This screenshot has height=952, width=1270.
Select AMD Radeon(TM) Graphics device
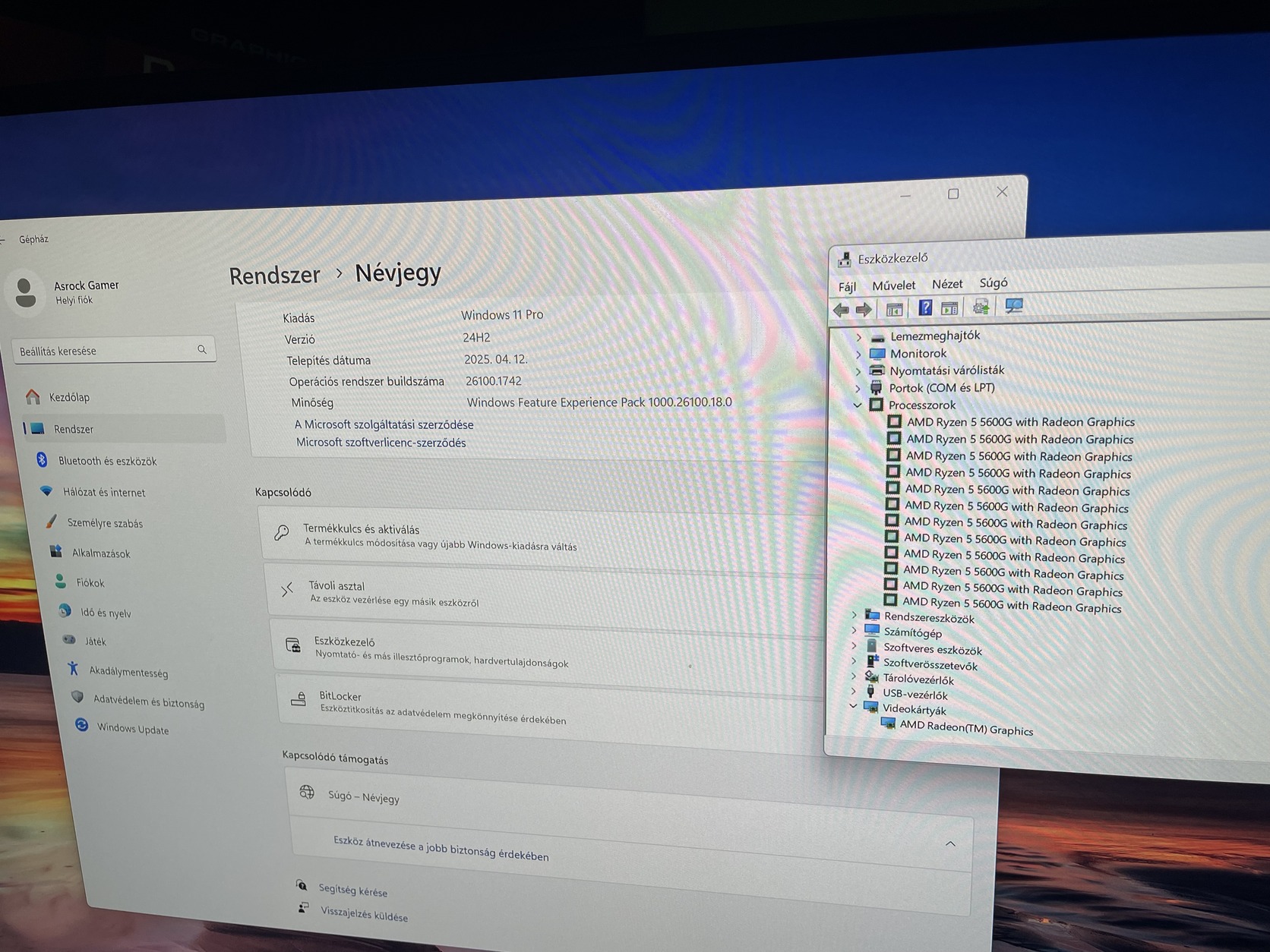[966, 728]
